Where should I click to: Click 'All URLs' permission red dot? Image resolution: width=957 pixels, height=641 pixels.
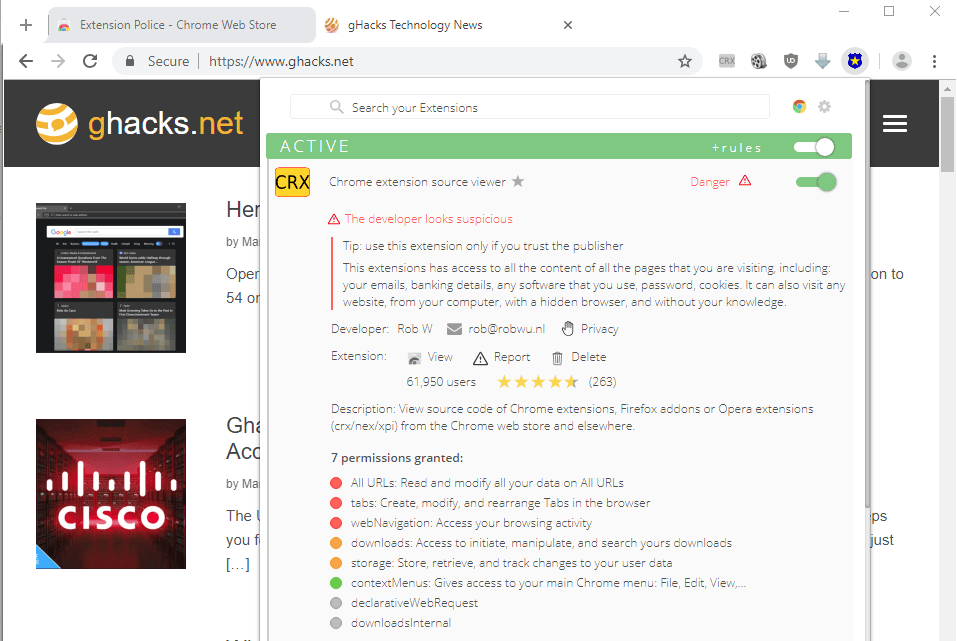pyautogui.click(x=336, y=483)
